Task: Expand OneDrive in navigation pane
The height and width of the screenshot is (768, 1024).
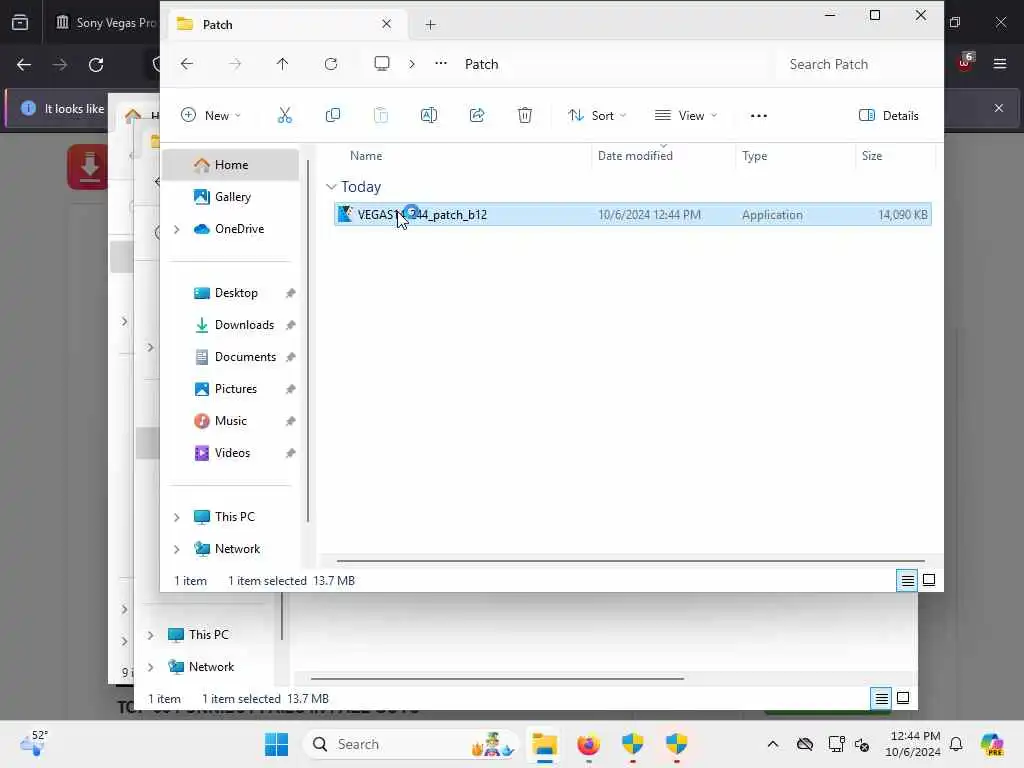Action: point(176,229)
